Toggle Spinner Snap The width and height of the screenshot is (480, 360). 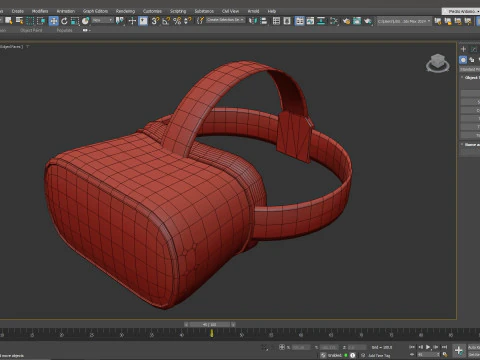pos(188,21)
